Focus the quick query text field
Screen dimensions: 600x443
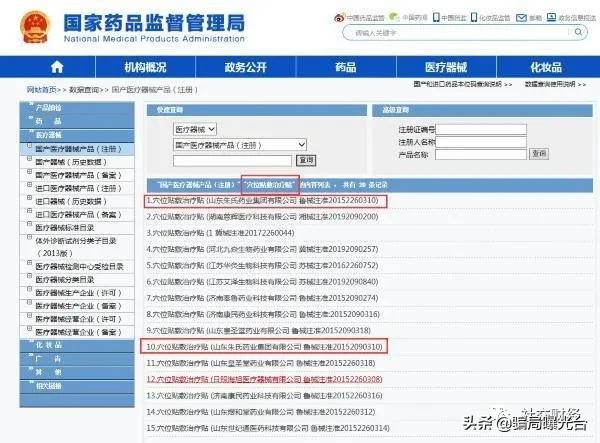232,160
